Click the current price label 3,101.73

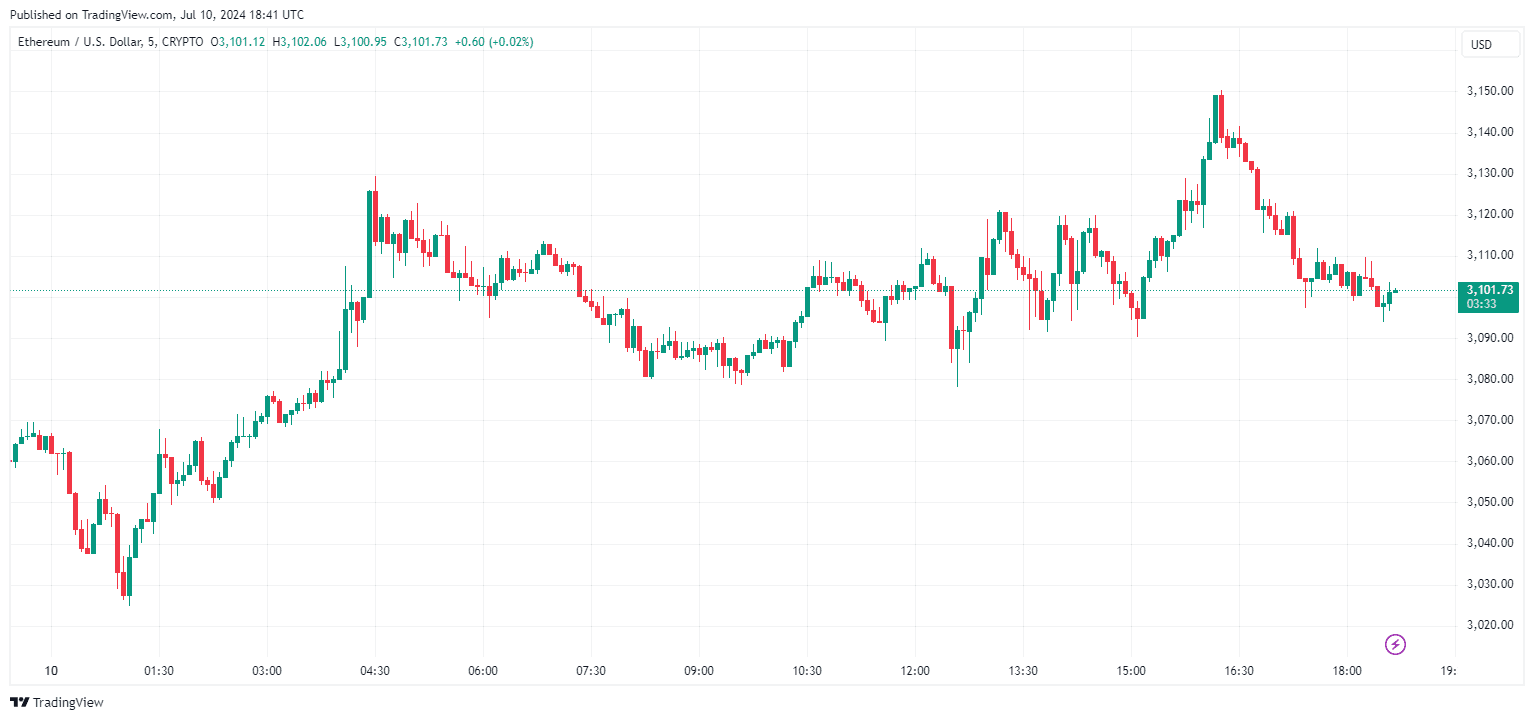click(1489, 289)
